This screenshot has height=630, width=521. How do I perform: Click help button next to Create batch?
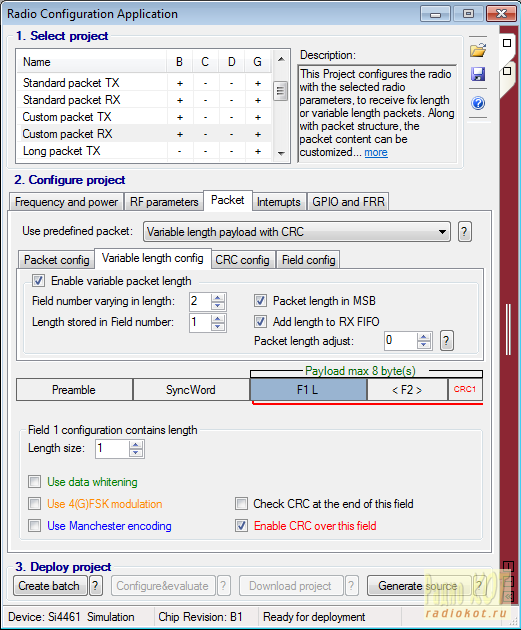95,586
